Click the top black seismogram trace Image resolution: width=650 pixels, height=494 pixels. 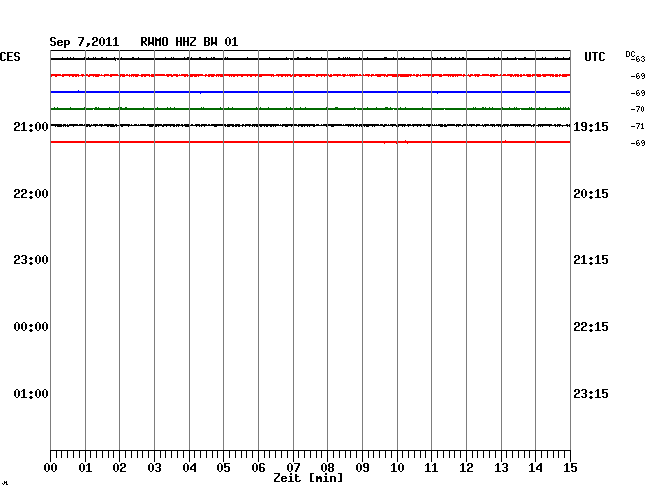[x=310, y=59]
